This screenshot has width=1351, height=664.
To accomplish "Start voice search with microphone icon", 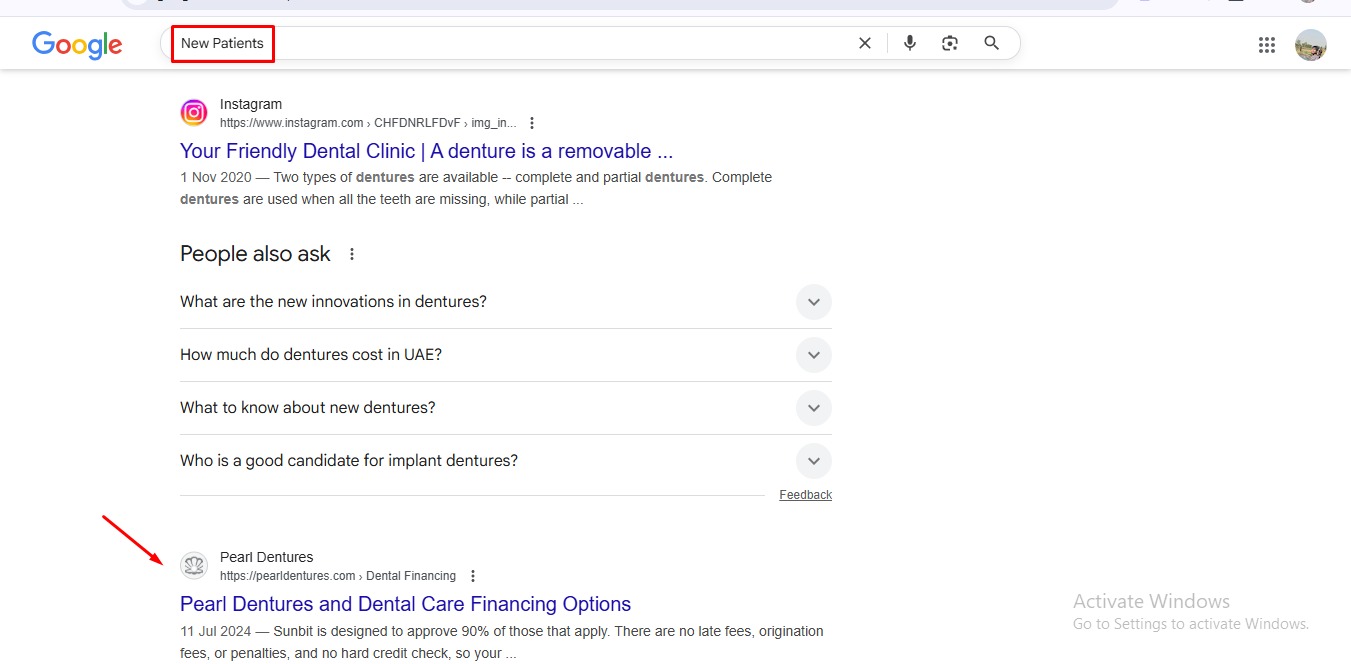I will coord(910,43).
